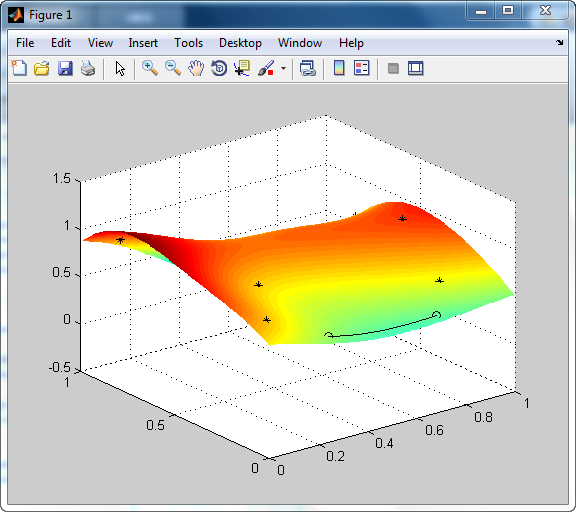Save the figure with the floppy disk icon

click(65, 68)
